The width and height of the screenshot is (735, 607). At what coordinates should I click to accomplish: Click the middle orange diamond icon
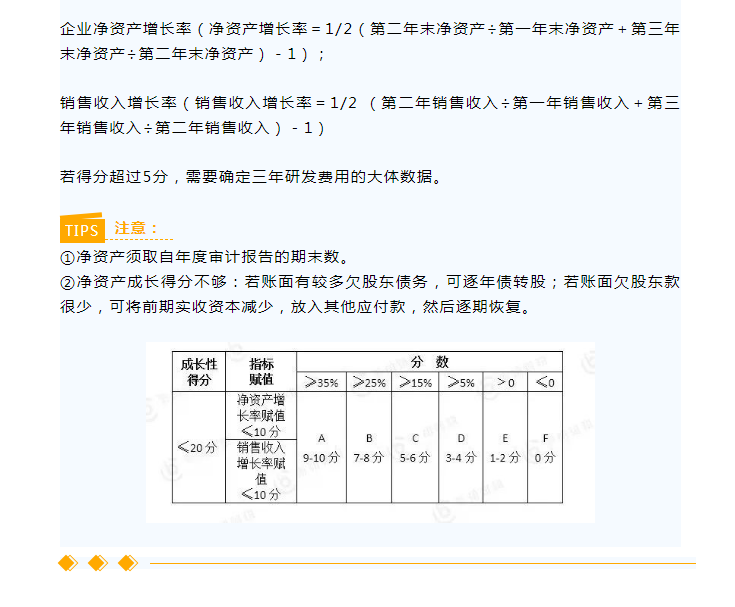[97, 563]
